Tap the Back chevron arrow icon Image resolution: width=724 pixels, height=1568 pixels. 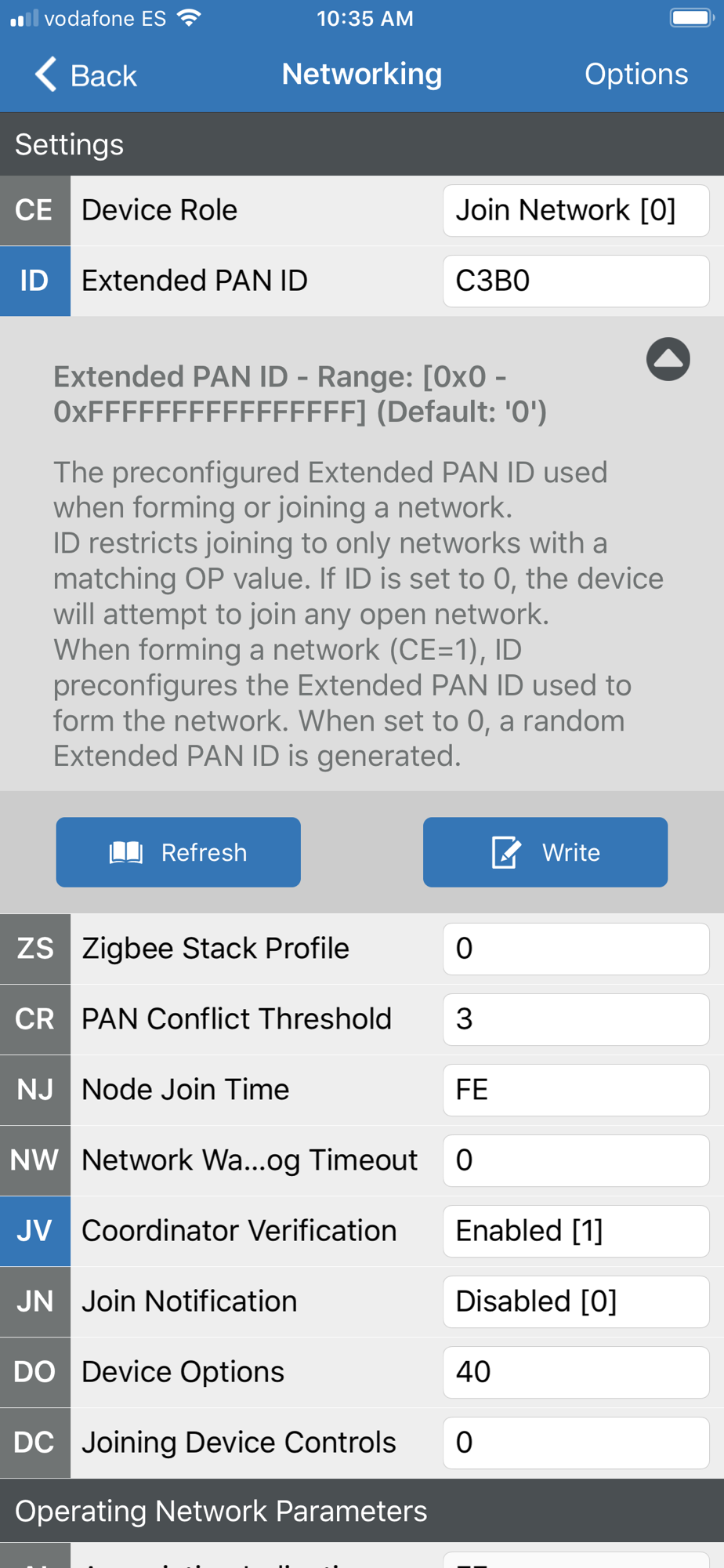[x=45, y=74]
